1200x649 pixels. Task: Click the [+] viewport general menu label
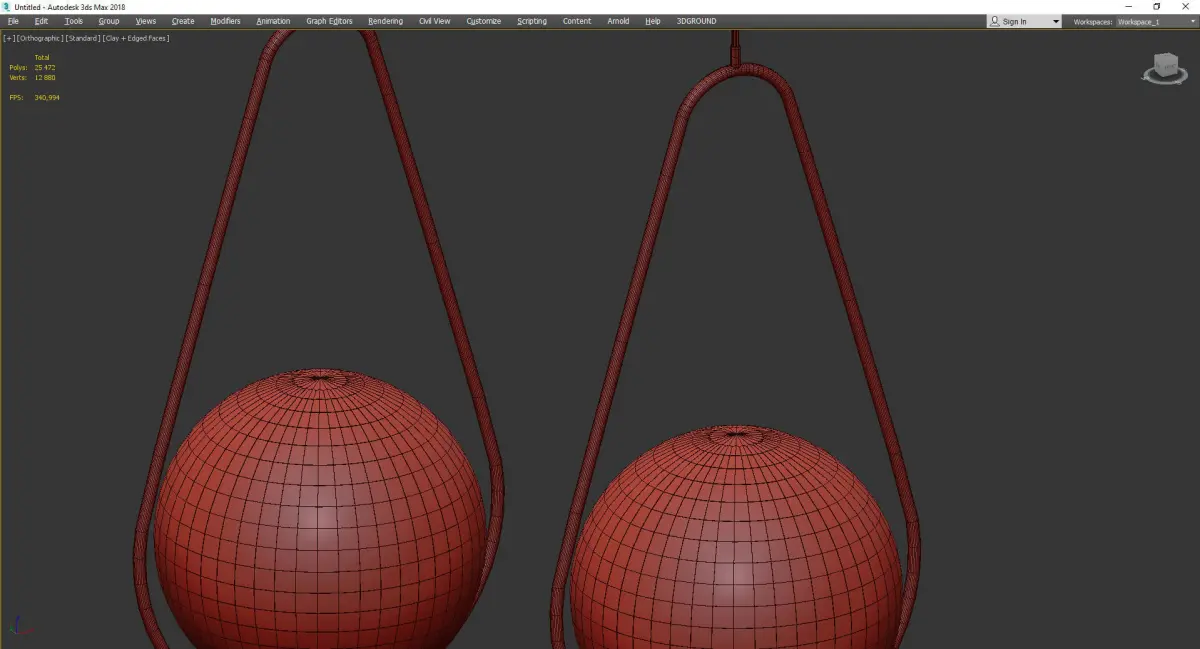tap(9, 38)
